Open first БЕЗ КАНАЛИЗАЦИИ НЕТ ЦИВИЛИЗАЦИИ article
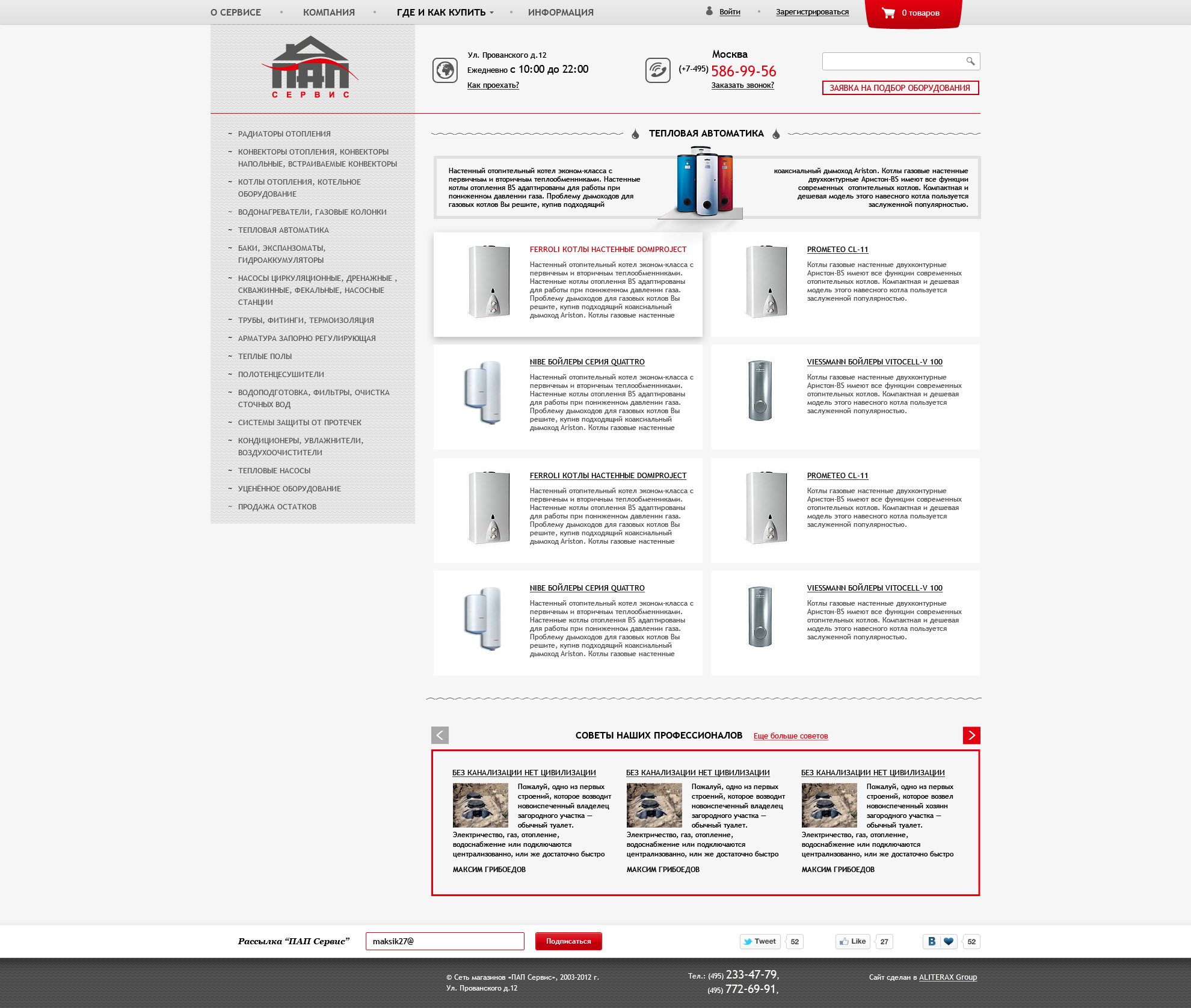The image size is (1191, 1008). click(x=524, y=772)
